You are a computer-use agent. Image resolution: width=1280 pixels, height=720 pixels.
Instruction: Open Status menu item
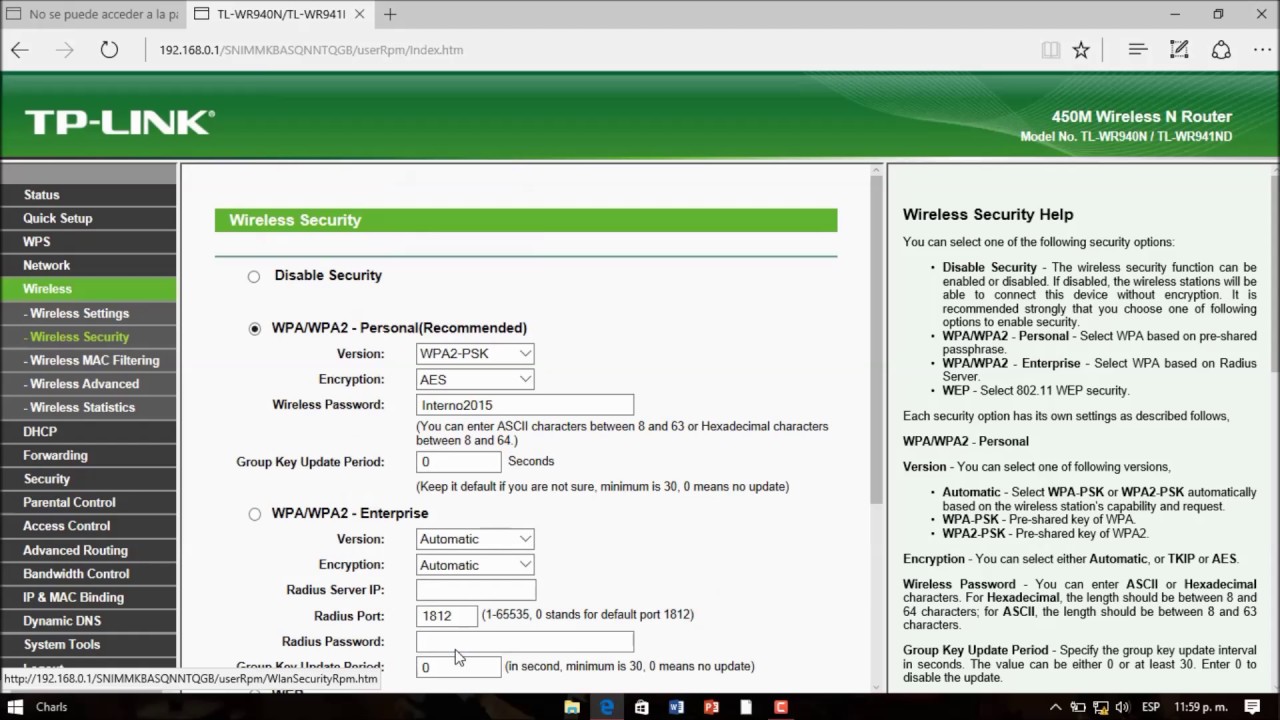pyautogui.click(x=42, y=195)
